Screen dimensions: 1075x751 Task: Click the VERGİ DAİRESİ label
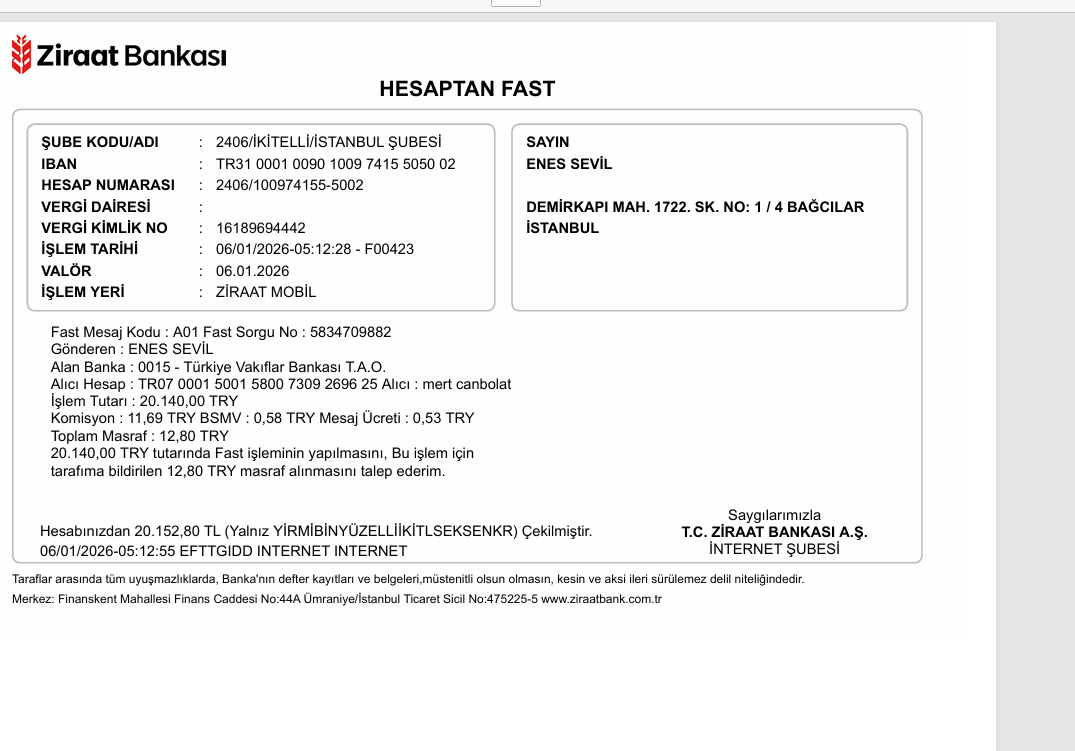[95, 206]
